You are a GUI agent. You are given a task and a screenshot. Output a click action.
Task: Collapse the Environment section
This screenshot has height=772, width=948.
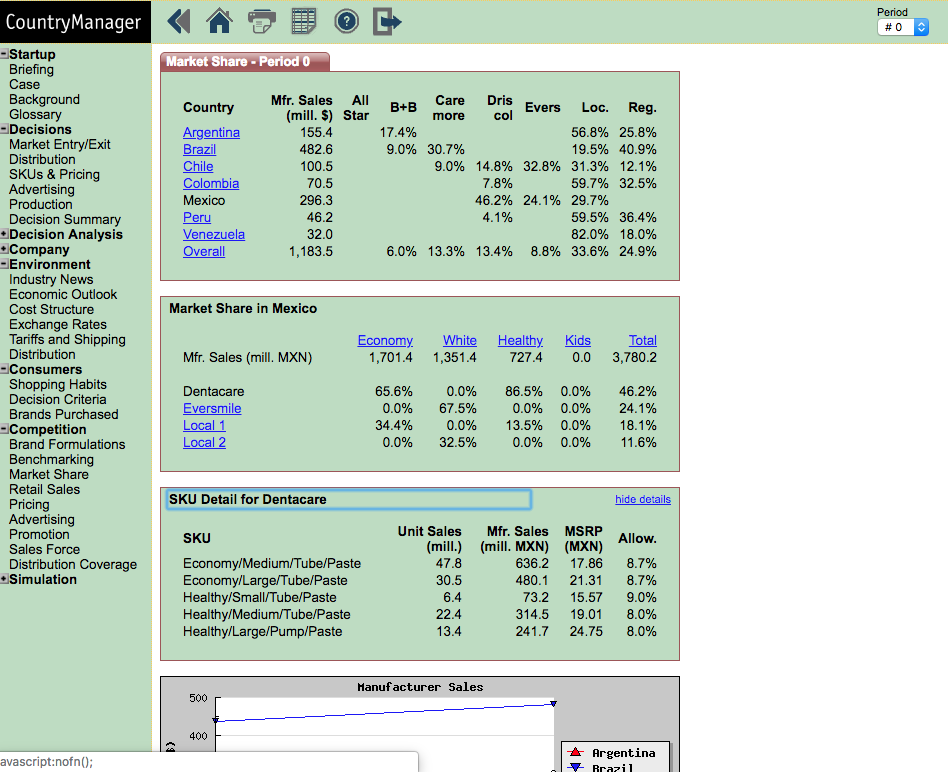click(4, 264)
